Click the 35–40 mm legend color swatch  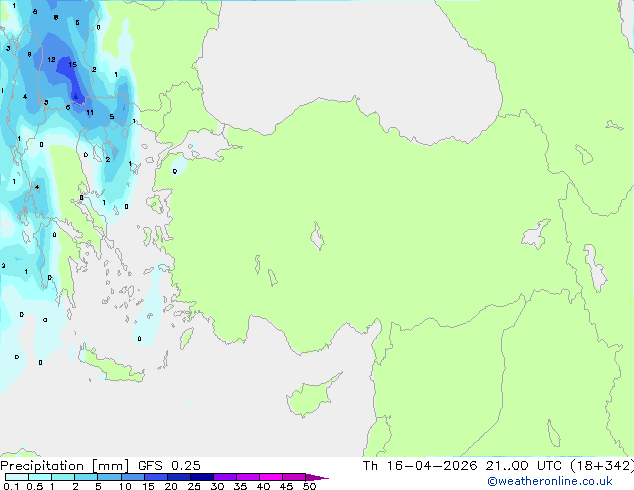pos(248,477)
